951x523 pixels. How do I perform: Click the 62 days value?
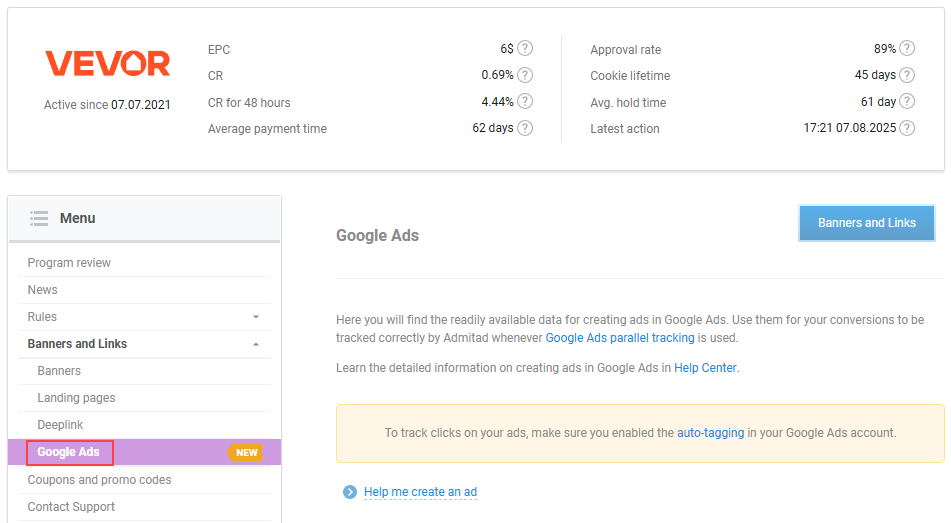point(492,128)
